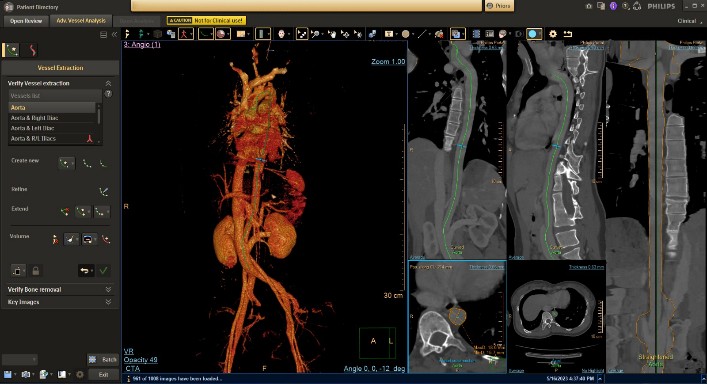Viewport: 707px width, 384px height.
Task: Confirm extraction with the green checkmark
Action: click(103, 270)
